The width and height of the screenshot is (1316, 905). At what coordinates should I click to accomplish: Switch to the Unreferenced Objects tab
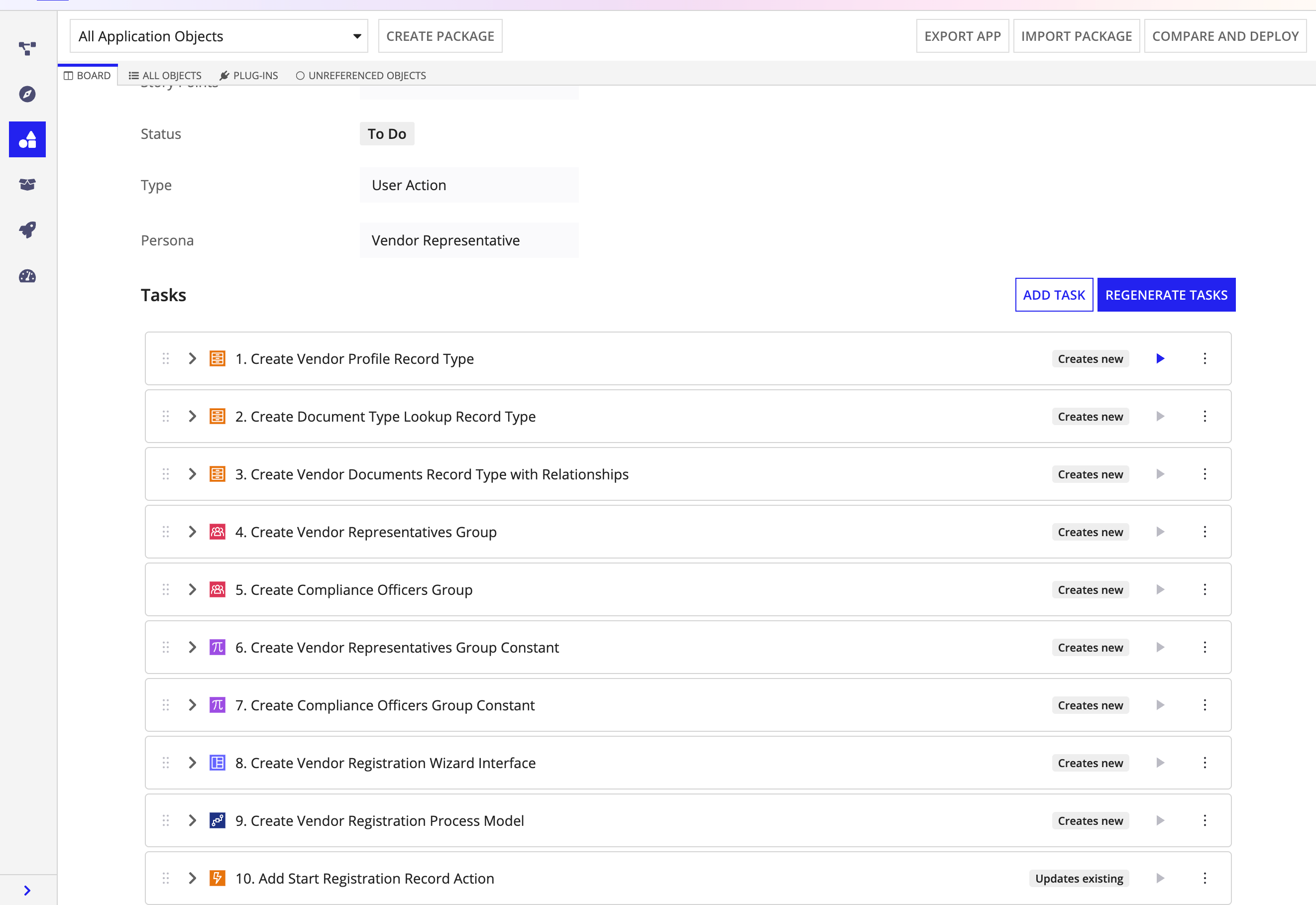[361, 76]
